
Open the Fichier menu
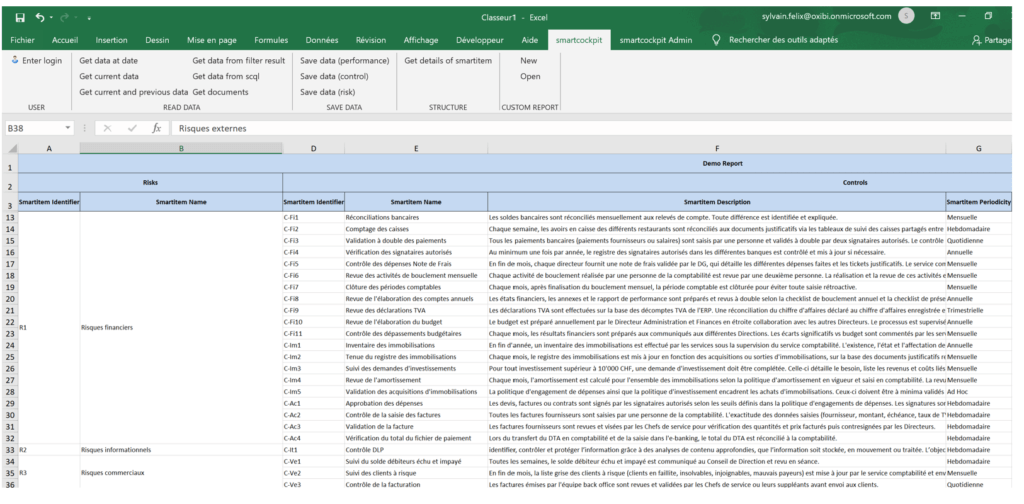23,40
